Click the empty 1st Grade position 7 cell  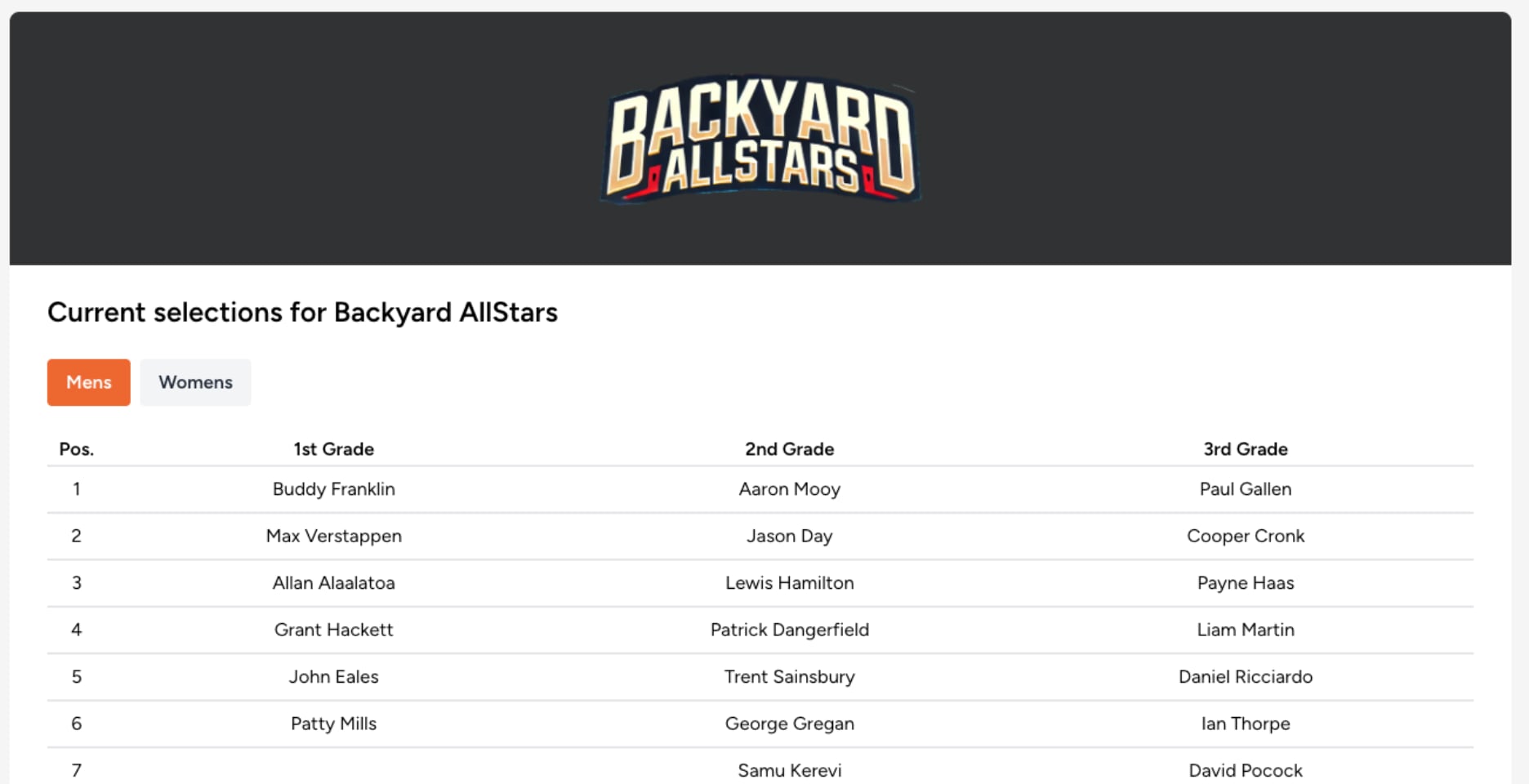[333, 770]
